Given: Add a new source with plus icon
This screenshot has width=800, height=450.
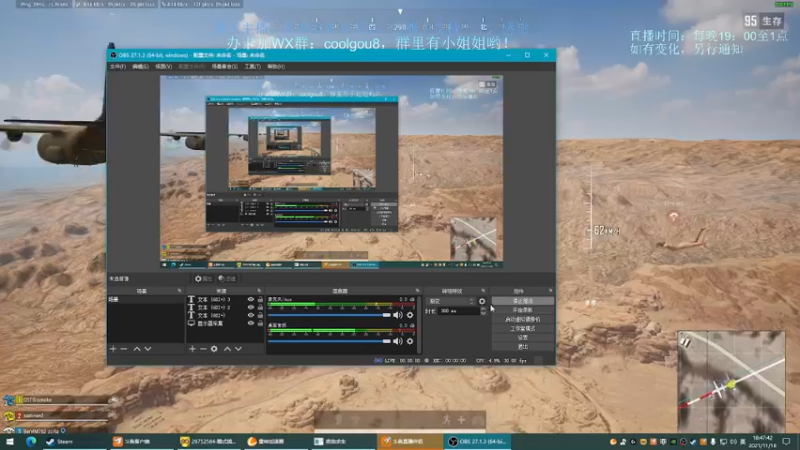Looking at the screenshot, I should point(192,349).
